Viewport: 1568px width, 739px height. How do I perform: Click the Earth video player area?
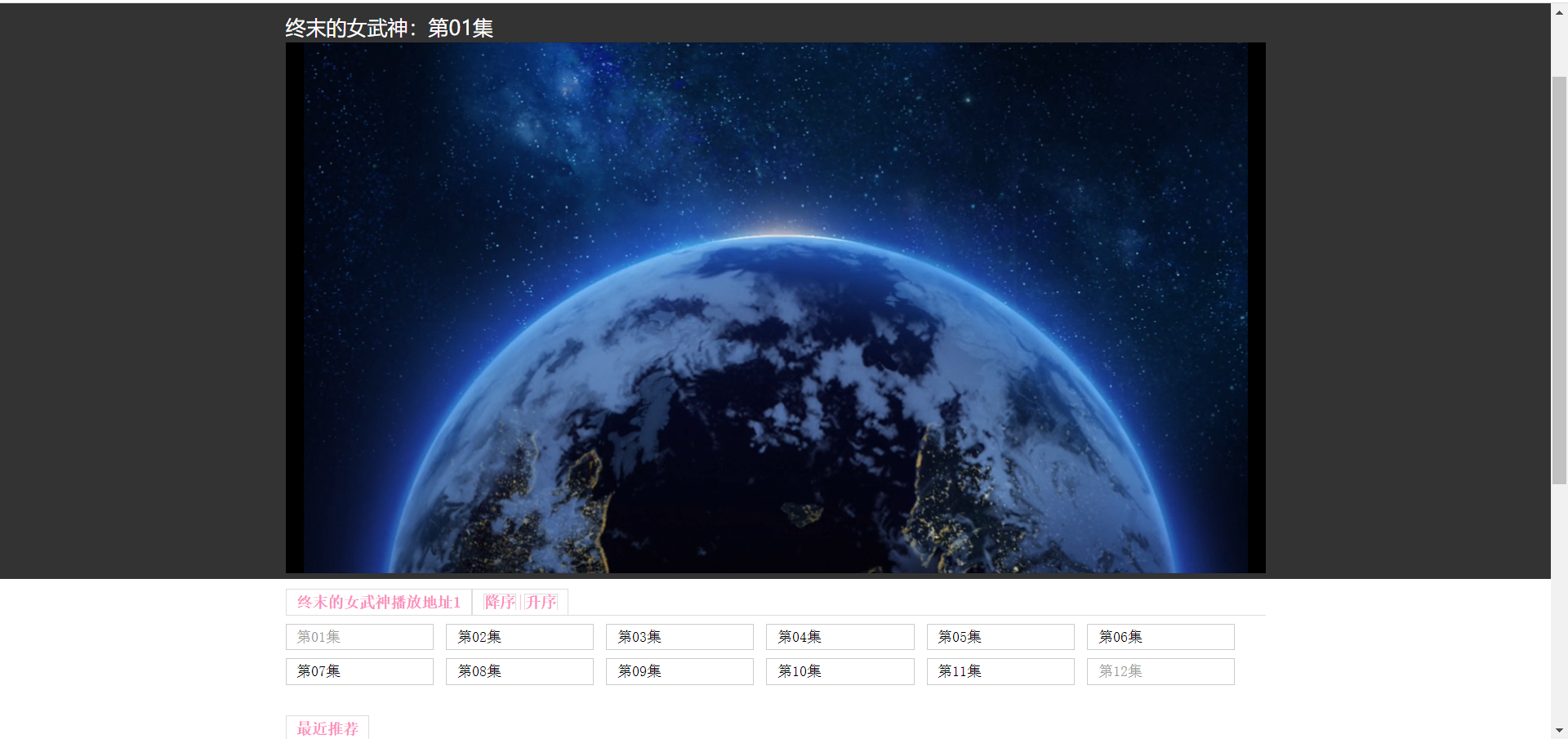pyautogui.click(x=775, y=308)
